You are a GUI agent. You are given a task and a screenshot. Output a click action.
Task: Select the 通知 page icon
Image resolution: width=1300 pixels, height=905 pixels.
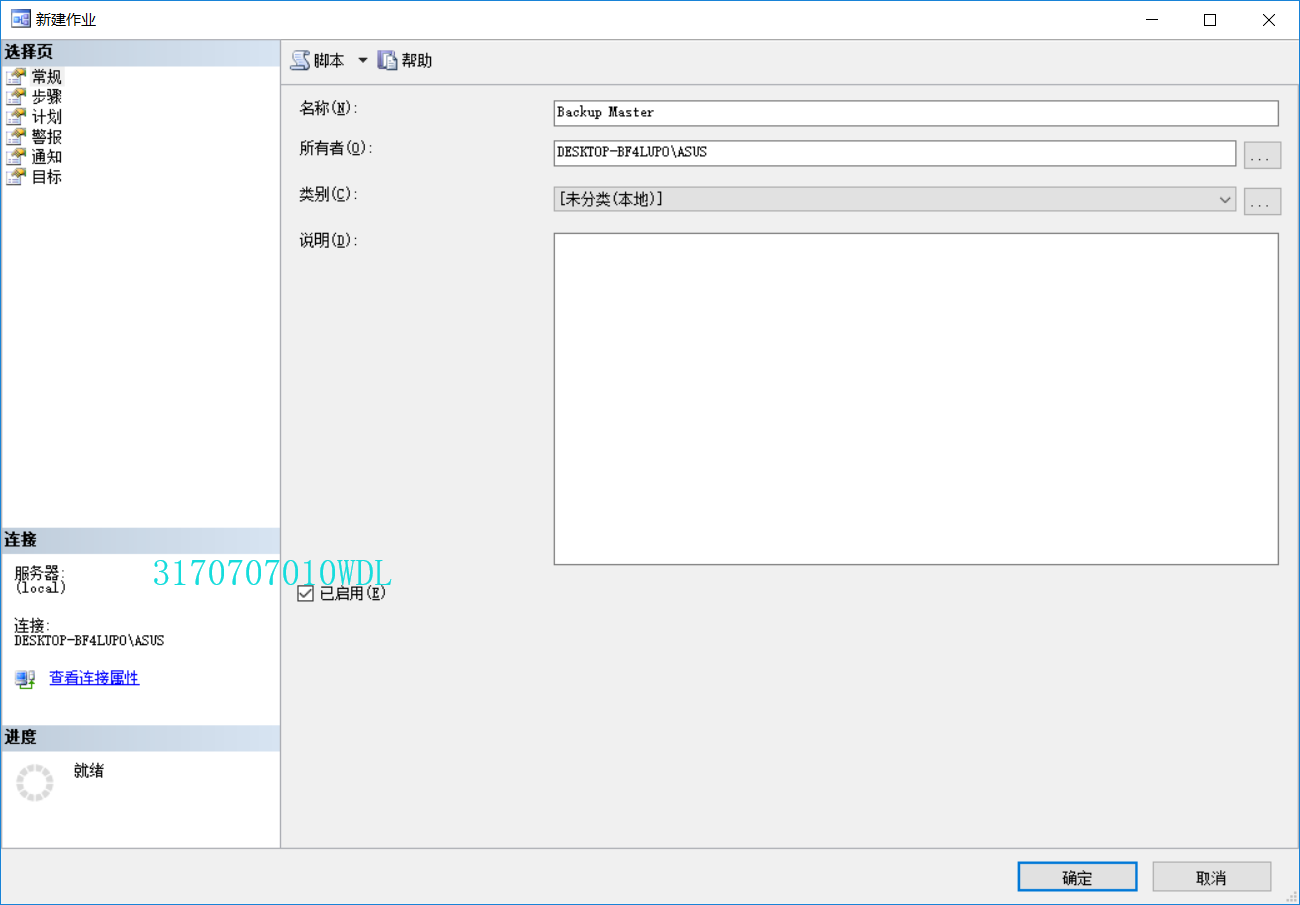17,156
